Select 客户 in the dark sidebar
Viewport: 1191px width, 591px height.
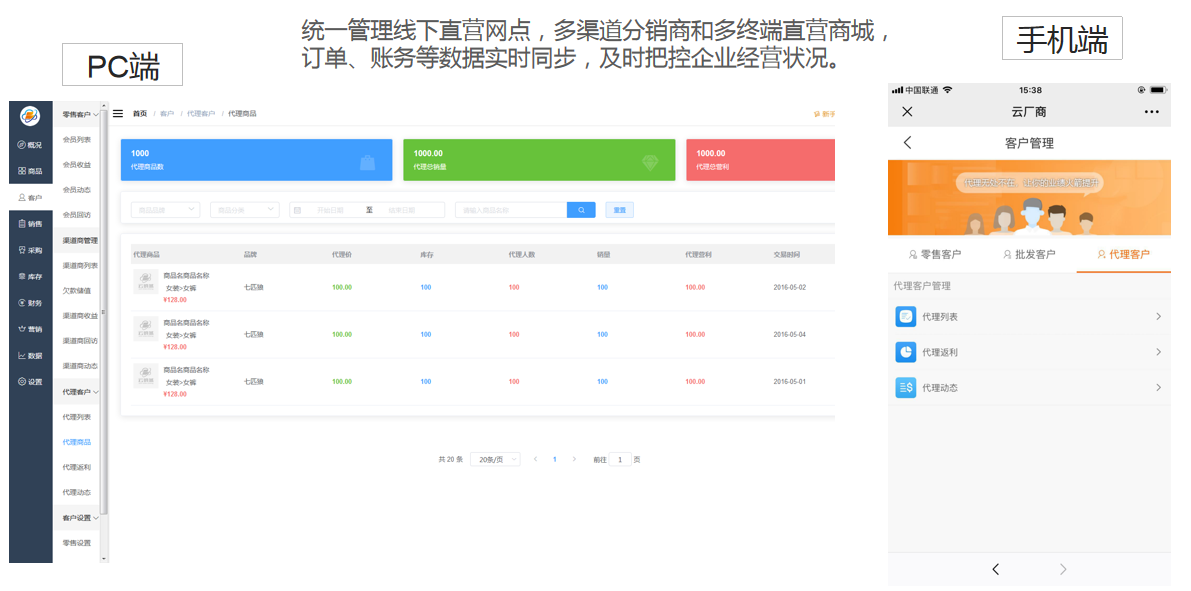pos(30,198)
